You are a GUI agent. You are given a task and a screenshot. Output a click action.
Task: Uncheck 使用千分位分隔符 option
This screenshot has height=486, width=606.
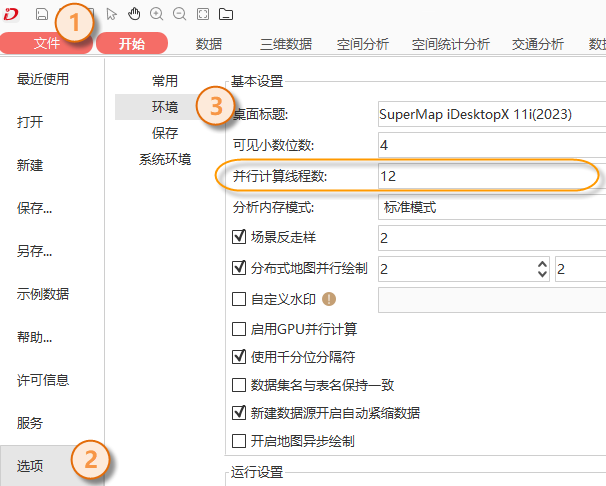[239, 356]
